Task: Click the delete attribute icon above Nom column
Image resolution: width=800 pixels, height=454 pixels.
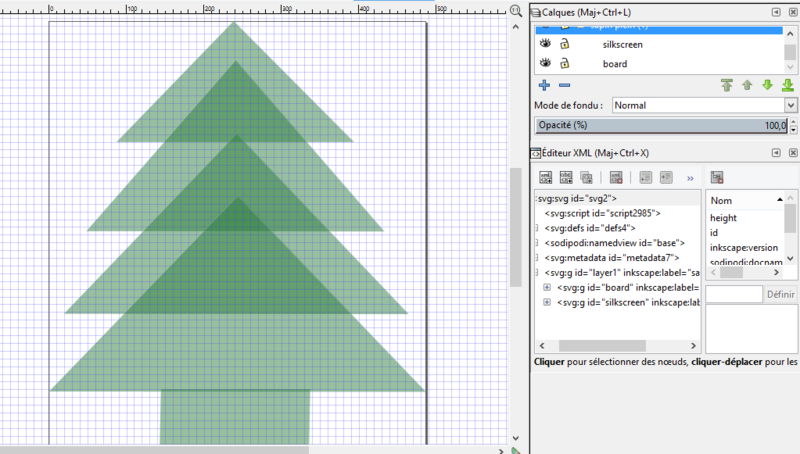Action: point(717,177)
